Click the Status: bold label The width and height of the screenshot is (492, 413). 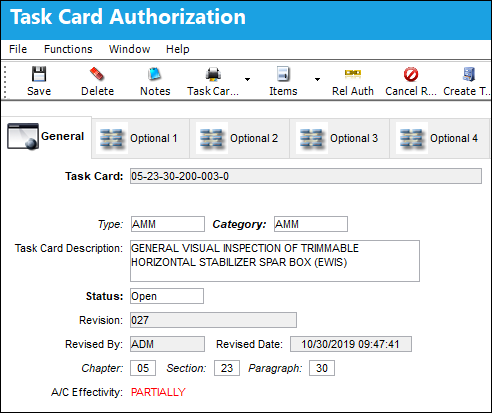point(104,296)
